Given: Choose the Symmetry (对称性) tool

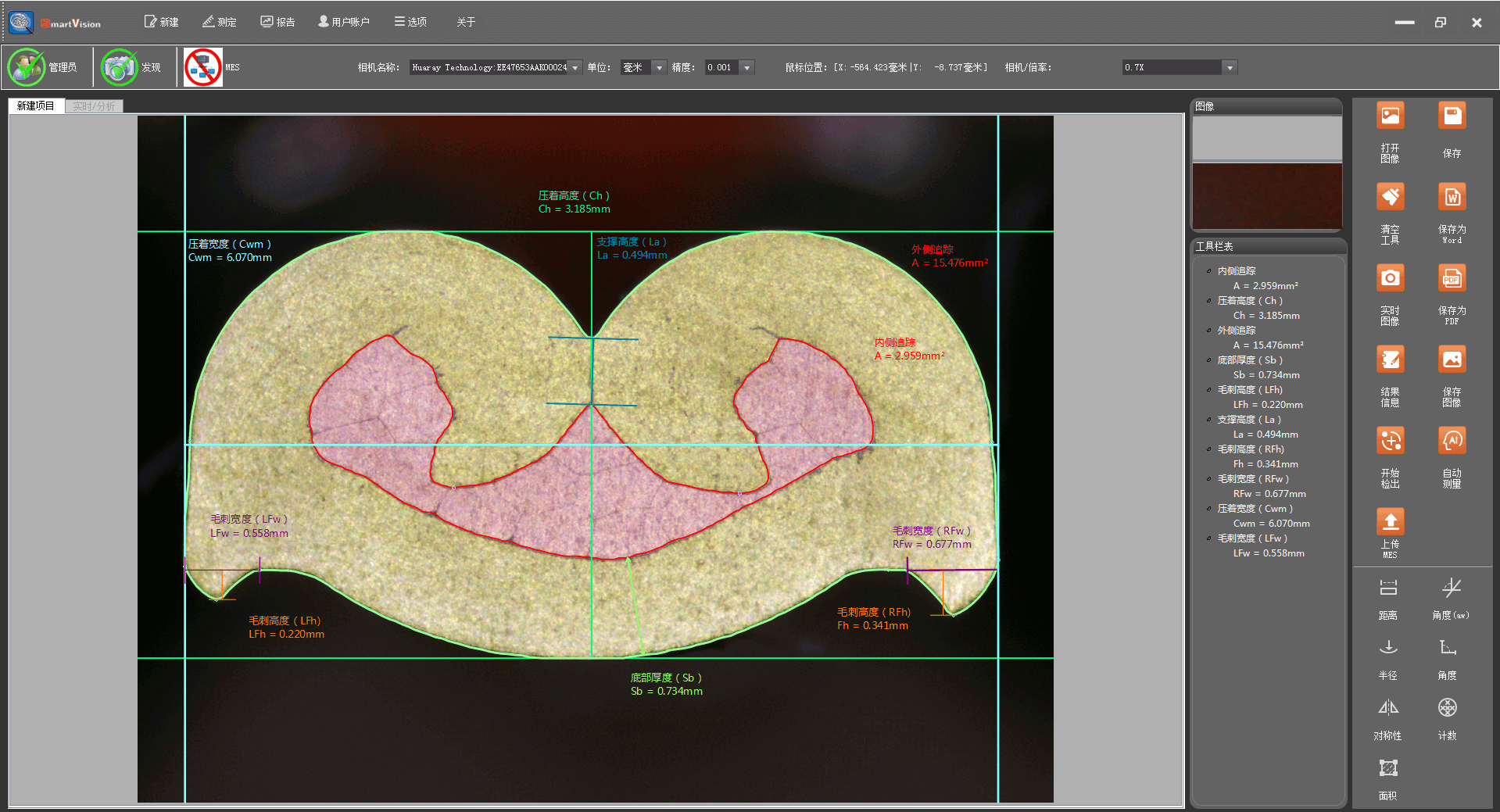Looking at the screenshot, I should [x=1388, y=709].
